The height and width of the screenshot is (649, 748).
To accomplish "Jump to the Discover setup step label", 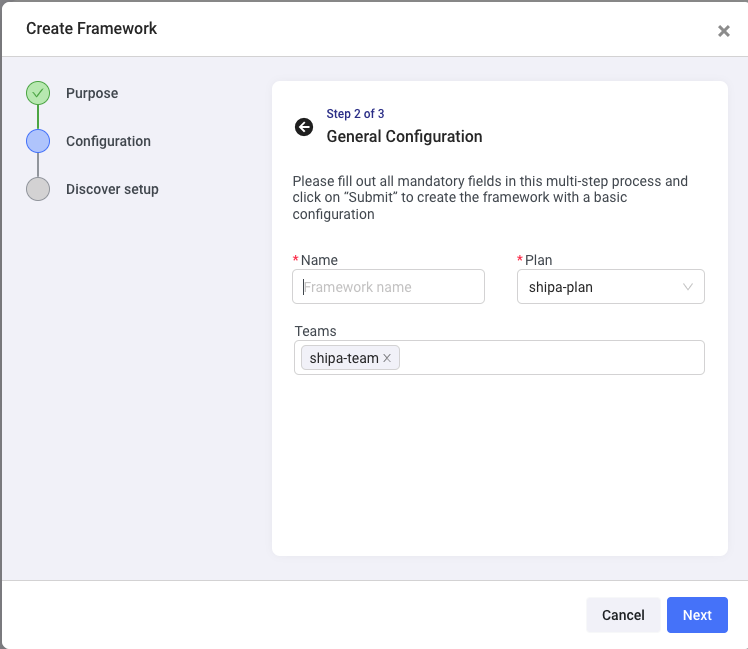I will (x=112, y=189).
